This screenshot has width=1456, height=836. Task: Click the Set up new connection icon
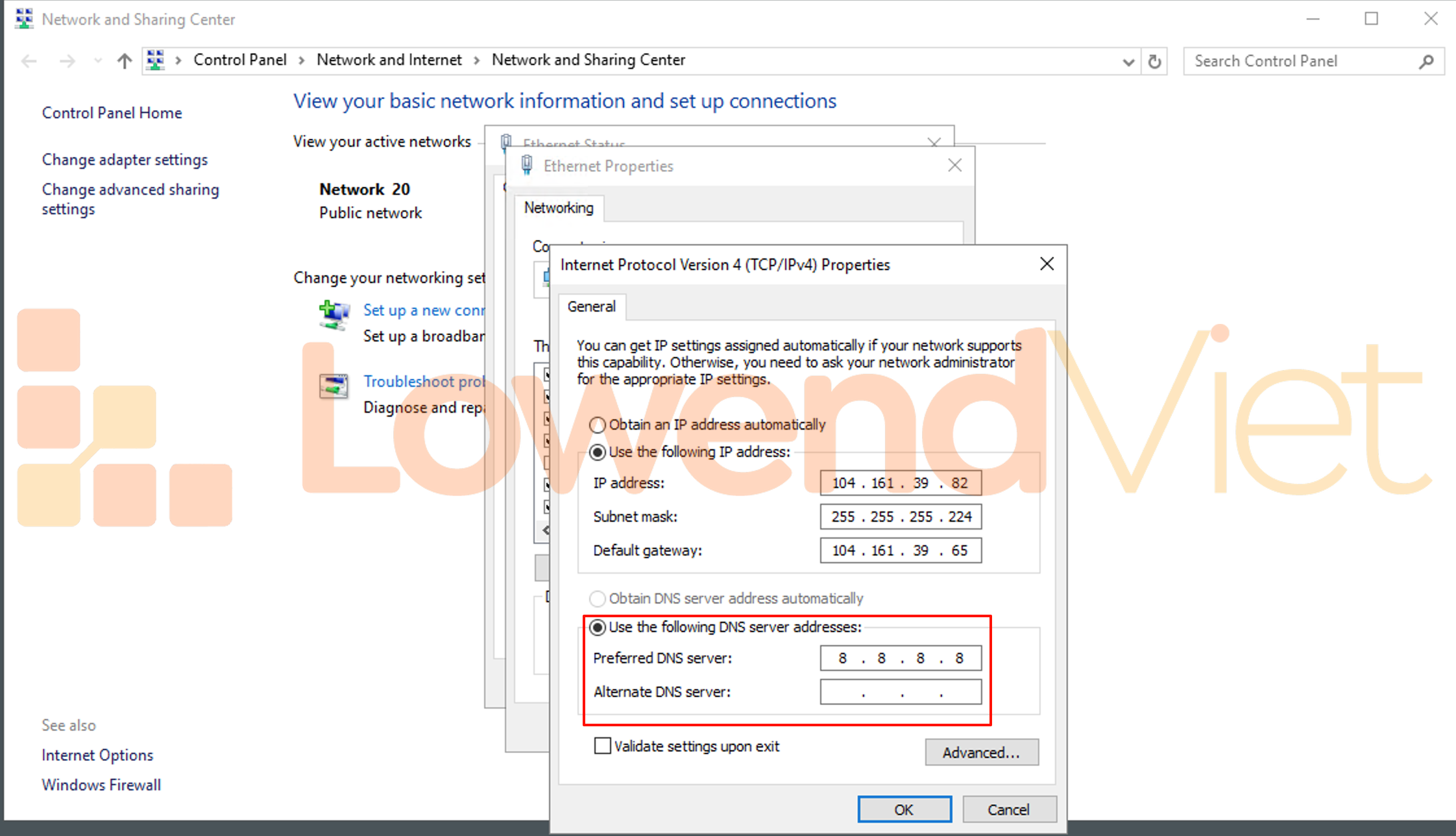point(334,315)
